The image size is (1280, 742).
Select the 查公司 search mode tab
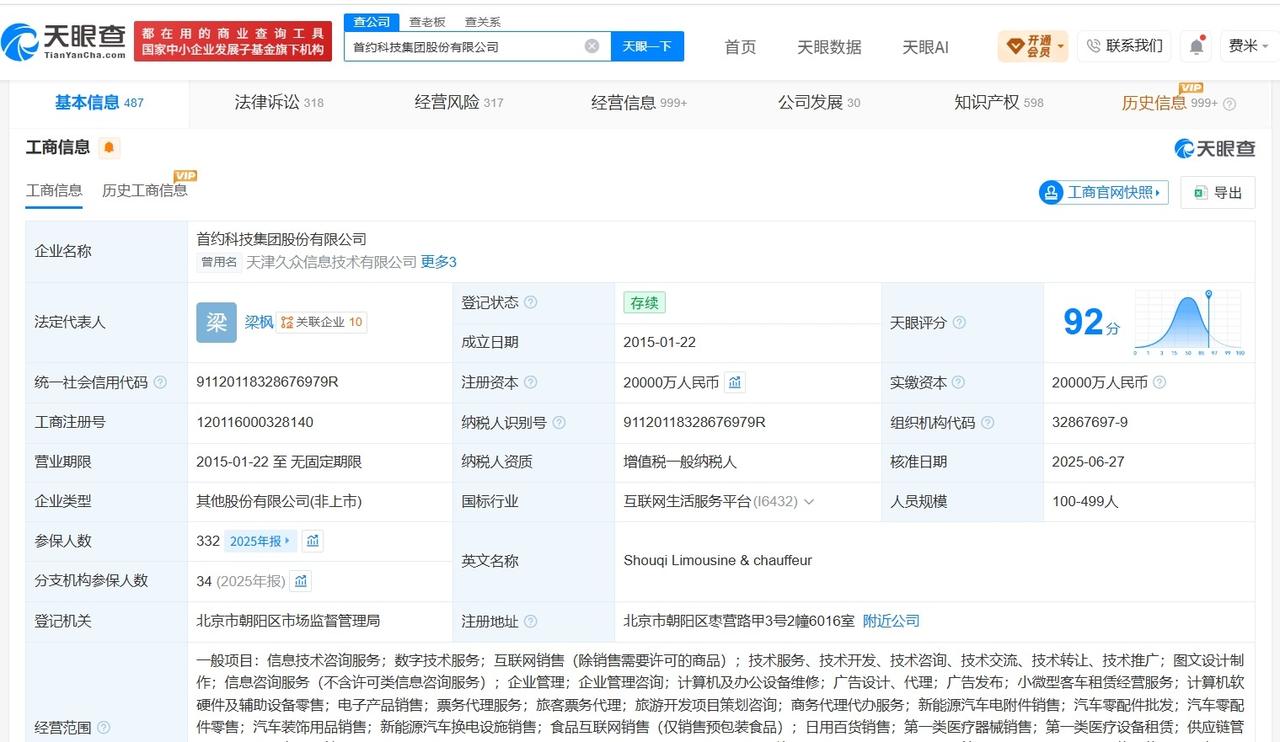[372, 22]
